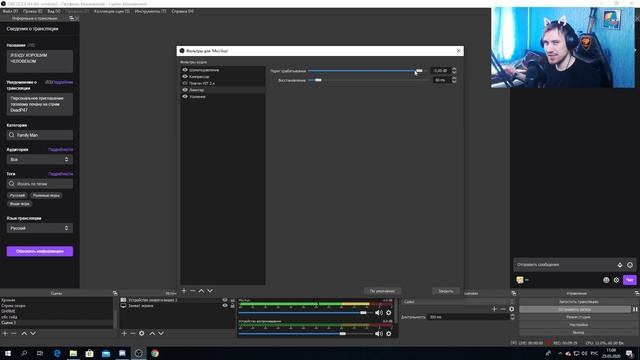Viewport: 640px width, 360px height.
Task: Open source properties with the gear icon in the sources toolbar
Action: coord(142,333)
